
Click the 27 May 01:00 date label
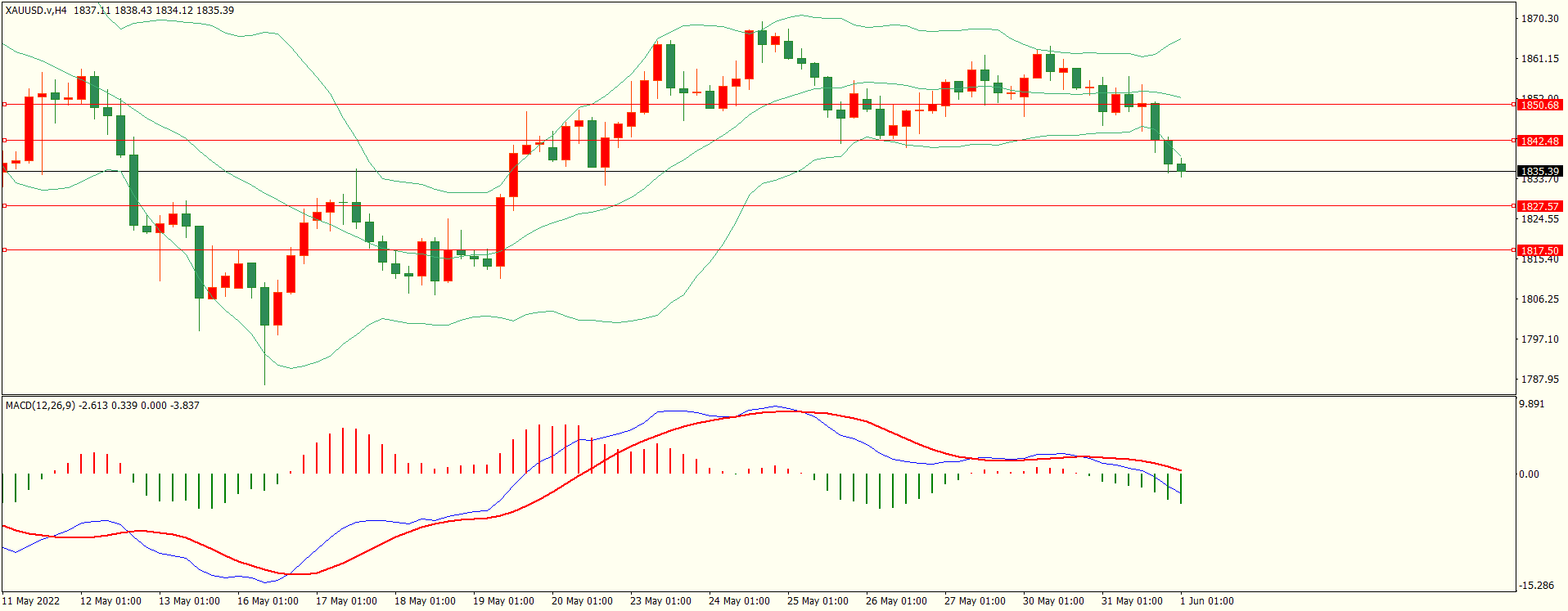coord(975,601)
